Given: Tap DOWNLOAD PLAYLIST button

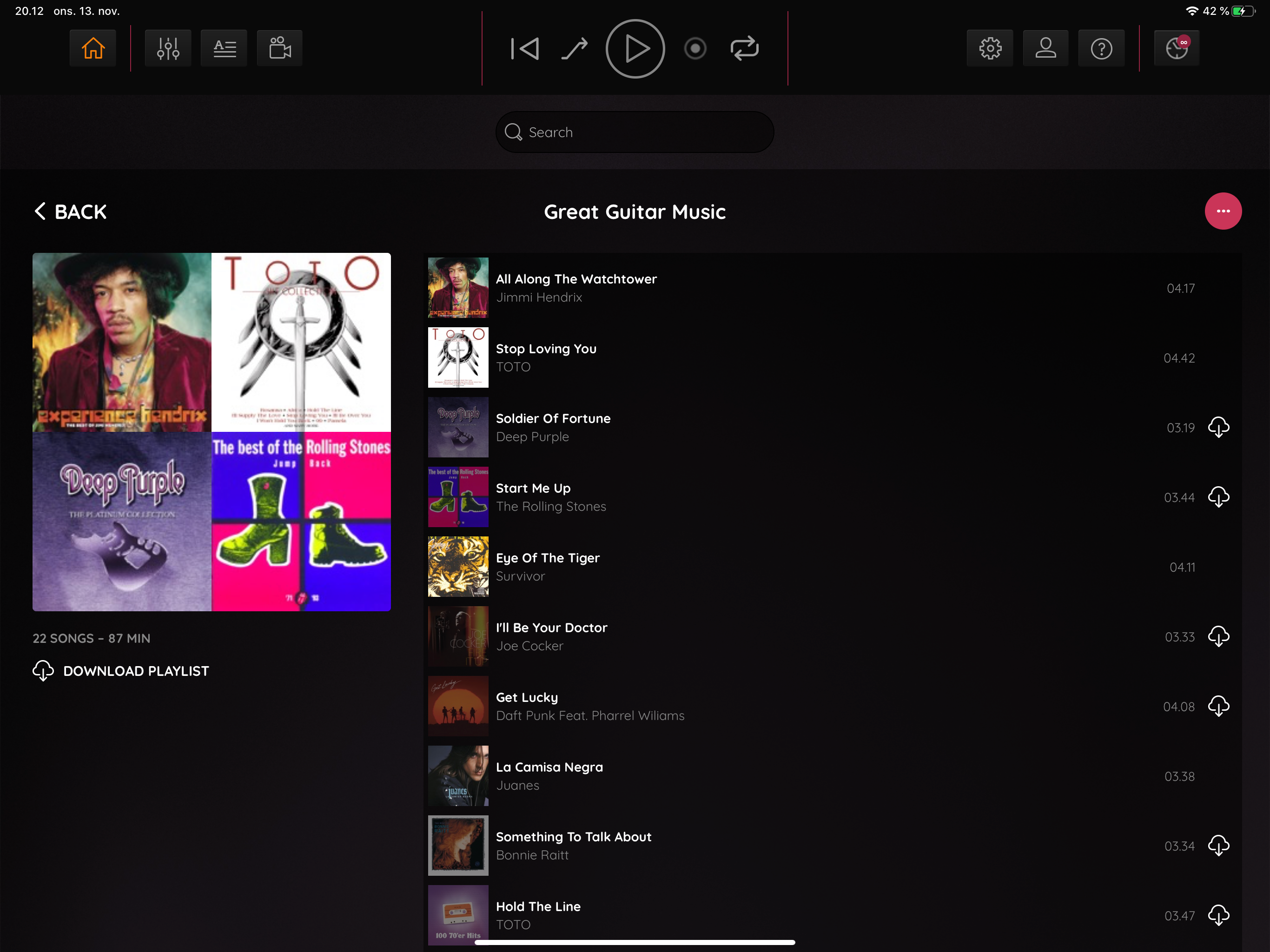Looking at the screenshot, I should 120,671.
